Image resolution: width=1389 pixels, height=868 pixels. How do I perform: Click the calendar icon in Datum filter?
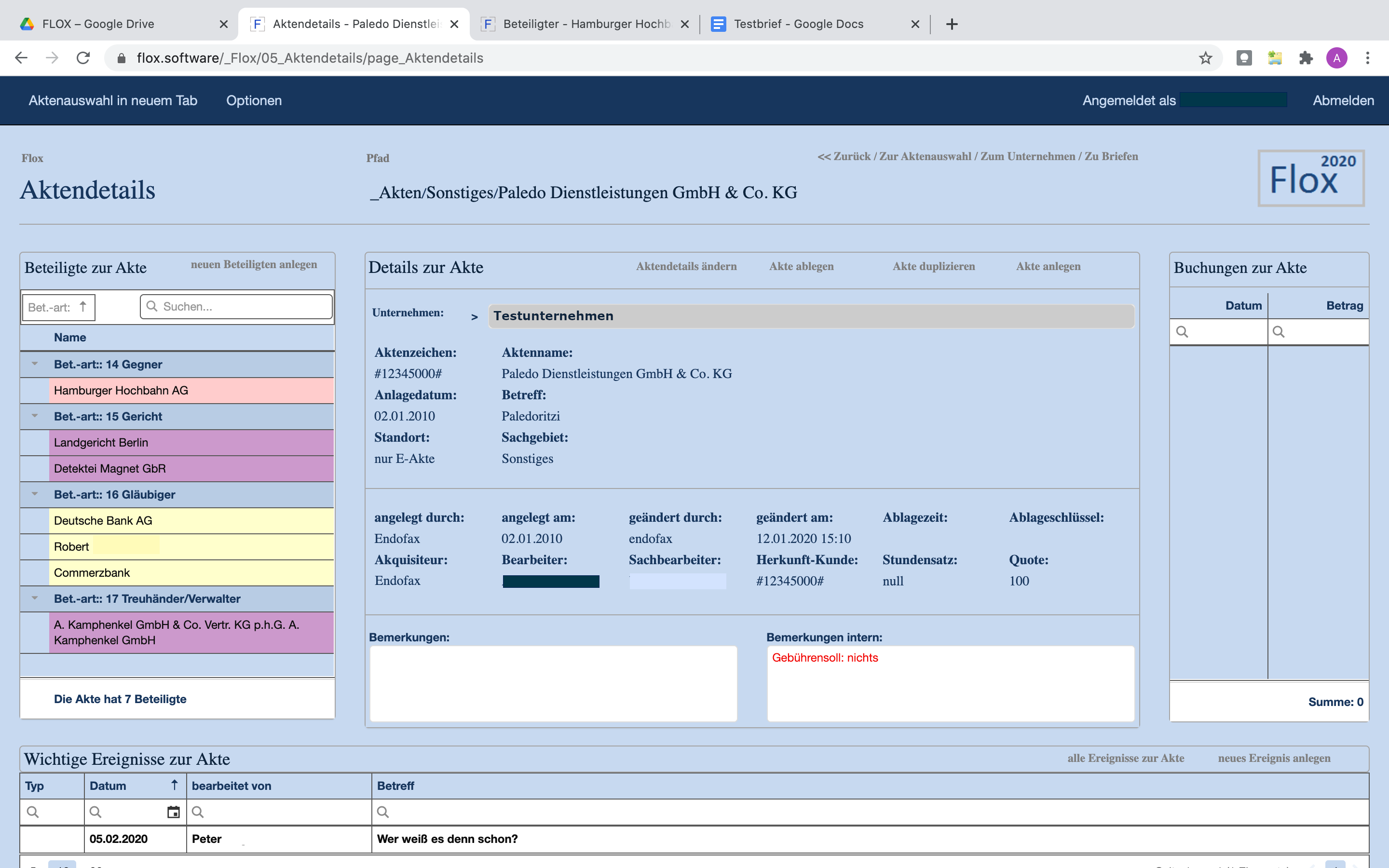[173, 812]
